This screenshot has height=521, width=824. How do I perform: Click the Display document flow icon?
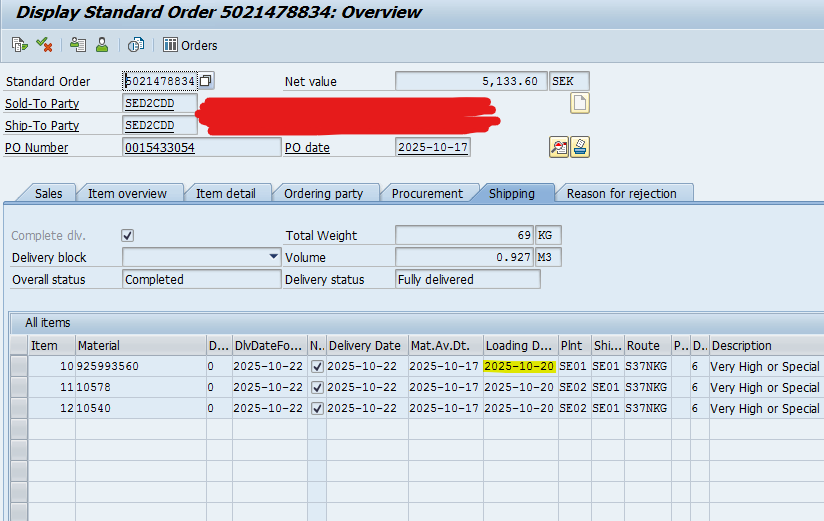[x=19, y=45]
